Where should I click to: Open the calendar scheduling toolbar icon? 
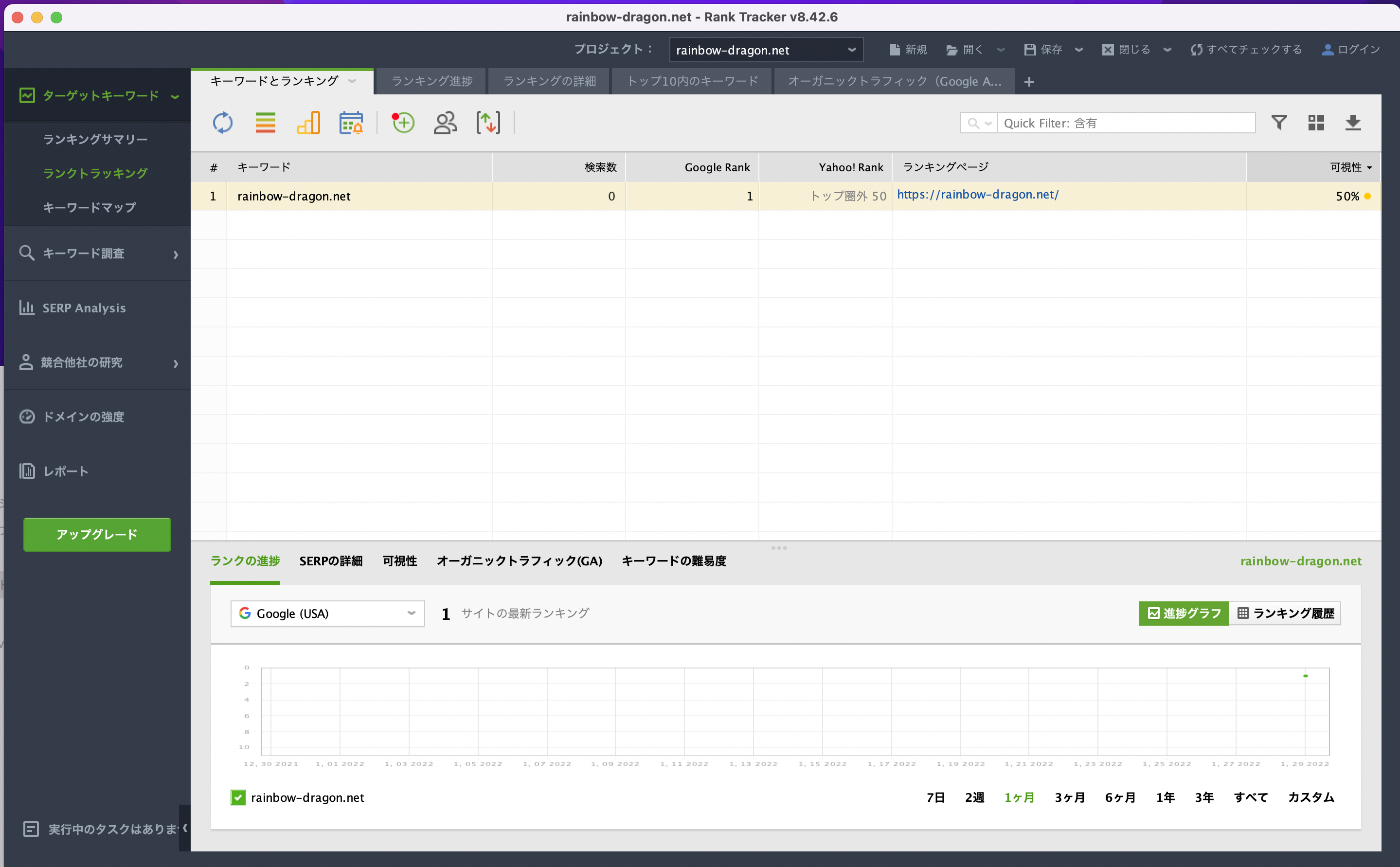click(351, 123)
